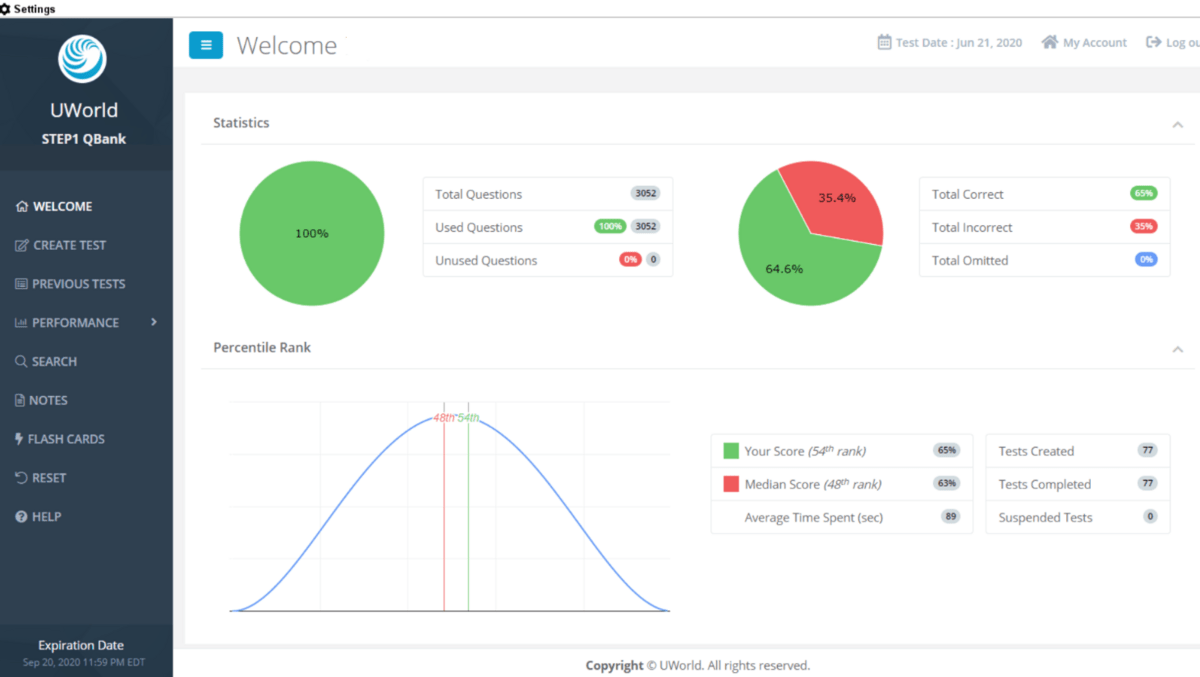Click the Flash Cards lightning icon
The width and height of the screenshot is (1200, 677).
tap(20, 439)
